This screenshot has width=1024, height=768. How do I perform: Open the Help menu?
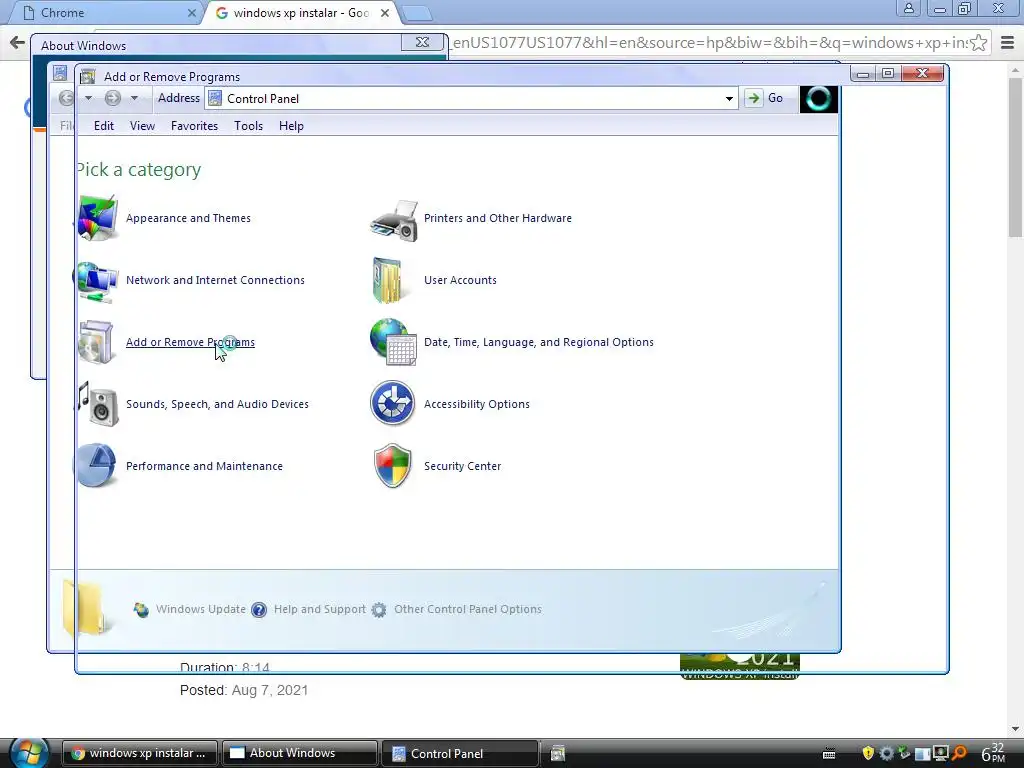point(291,126)
